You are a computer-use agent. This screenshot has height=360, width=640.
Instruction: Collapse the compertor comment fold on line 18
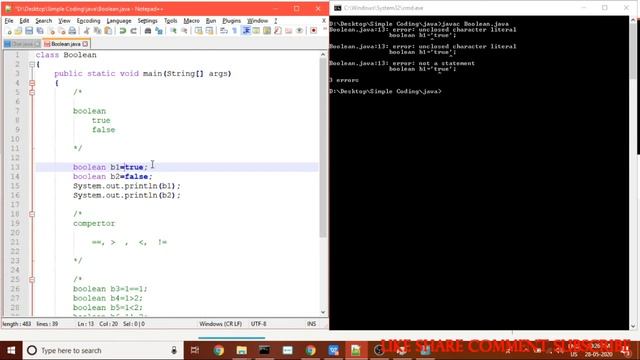coord(32,214)
